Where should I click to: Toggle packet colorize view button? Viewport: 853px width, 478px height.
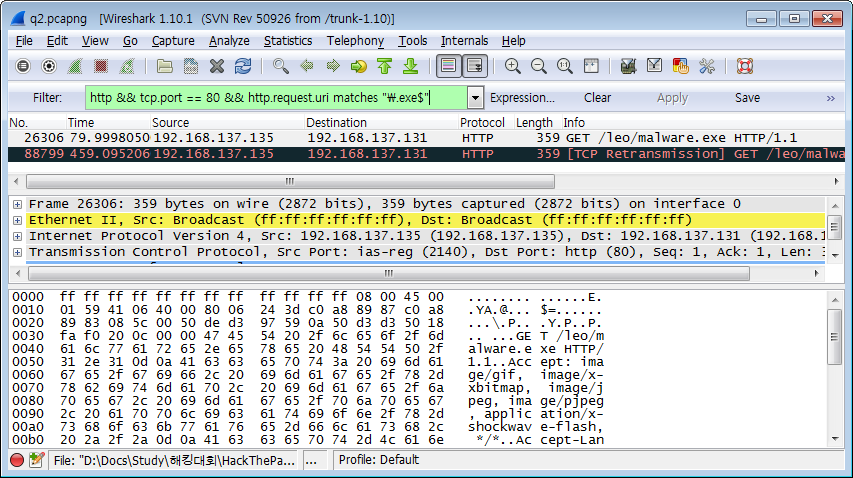point(448,67)
